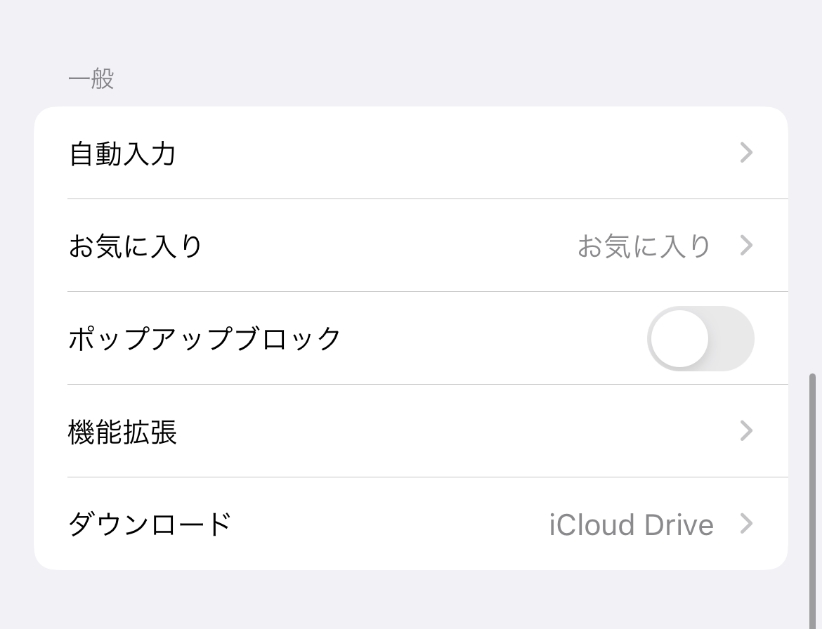
Task: Select the ダウンロード label
Action: [150, 523]
